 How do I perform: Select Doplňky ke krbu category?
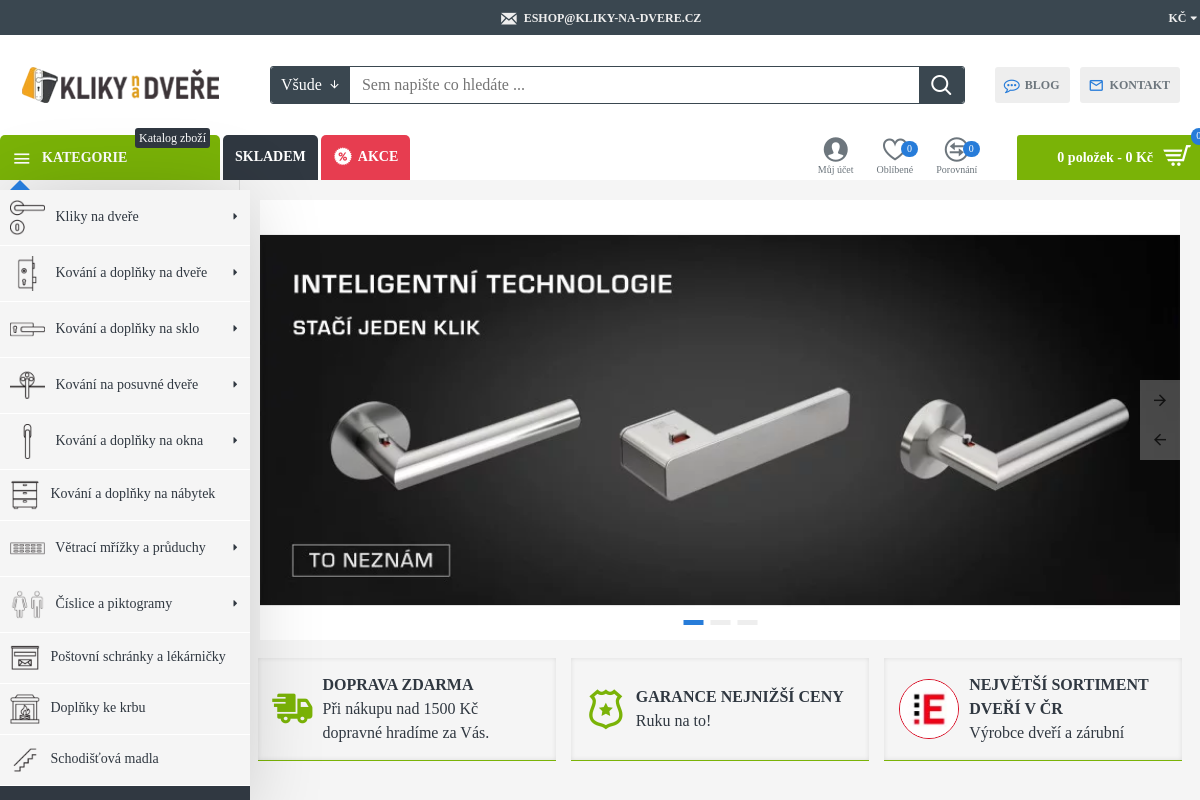click(125, 708)
